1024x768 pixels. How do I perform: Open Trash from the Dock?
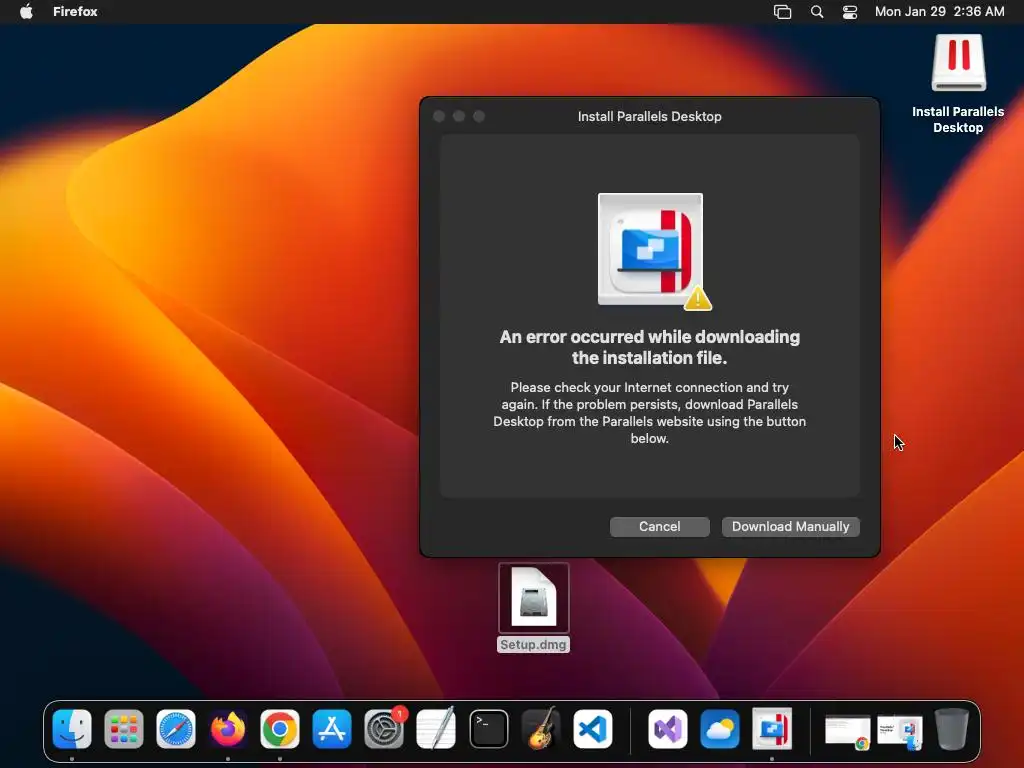[x=952, y=729]
